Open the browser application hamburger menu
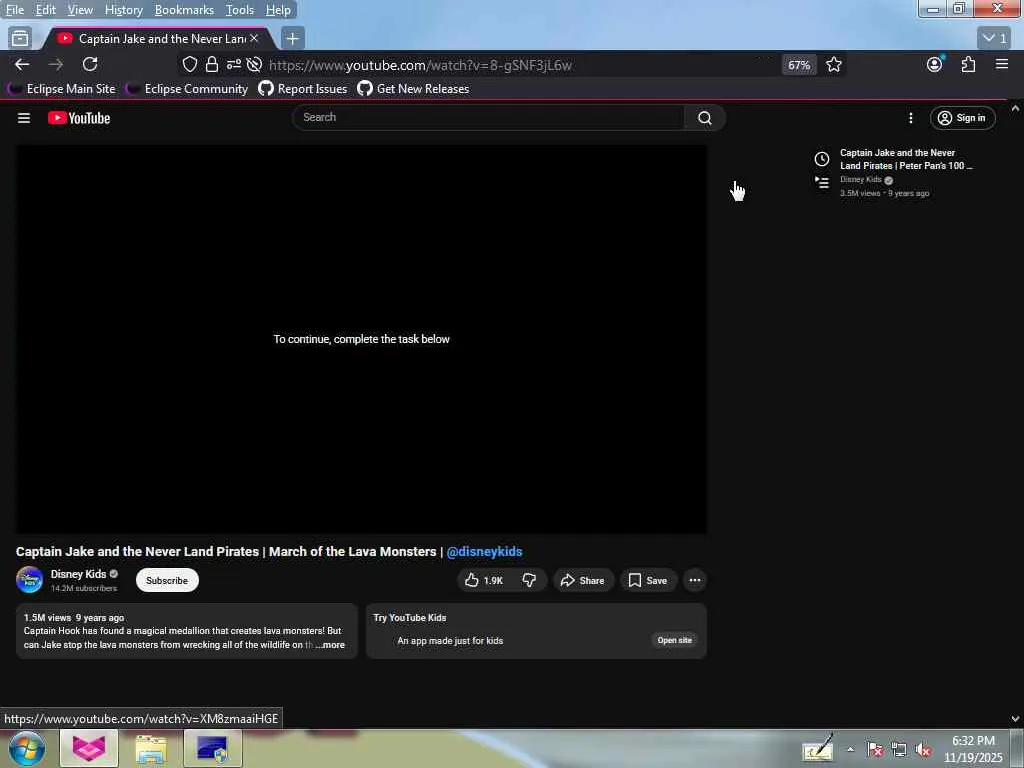The image size is (1024, 768). point(1002,64)
